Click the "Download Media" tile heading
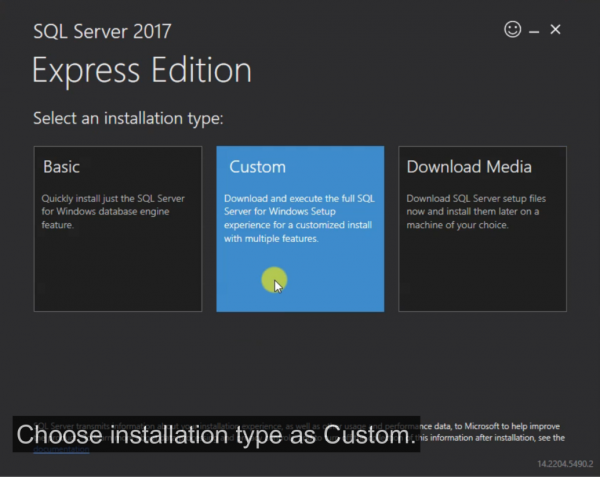Screen dimensions: 600x477 469,167
